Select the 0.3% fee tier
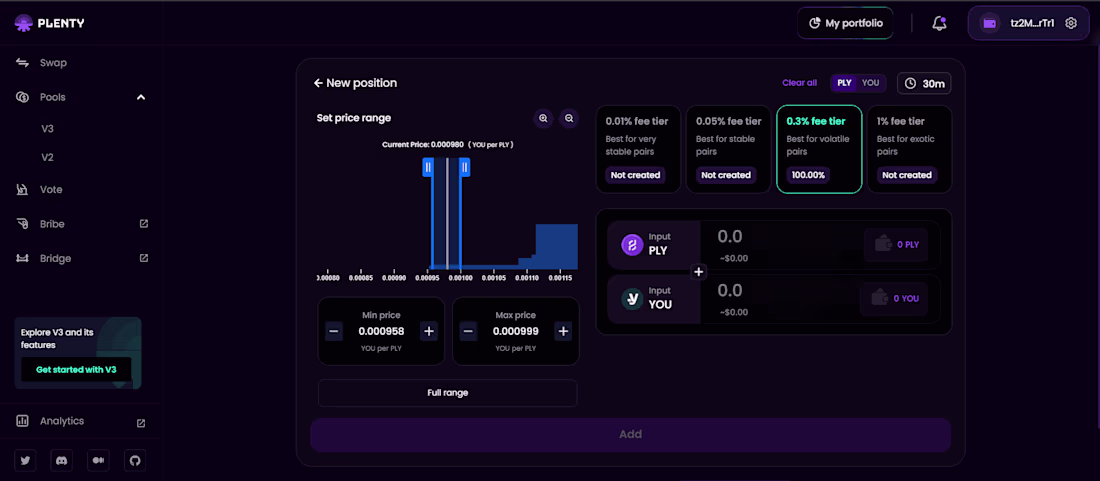Screen dimensions: 1100x481 (x=819, y=149)
